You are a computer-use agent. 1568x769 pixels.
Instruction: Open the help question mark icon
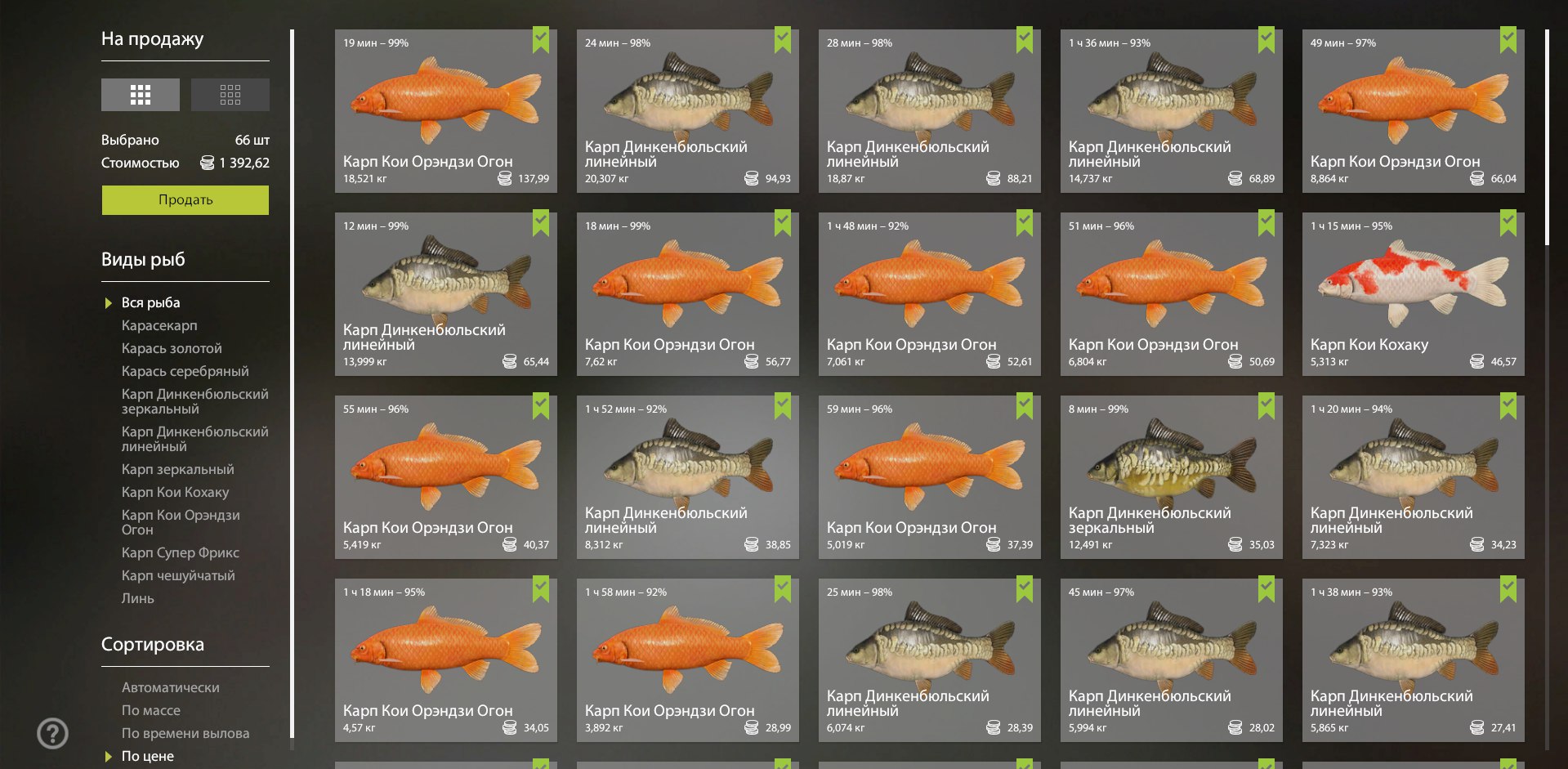pos(53,733)
